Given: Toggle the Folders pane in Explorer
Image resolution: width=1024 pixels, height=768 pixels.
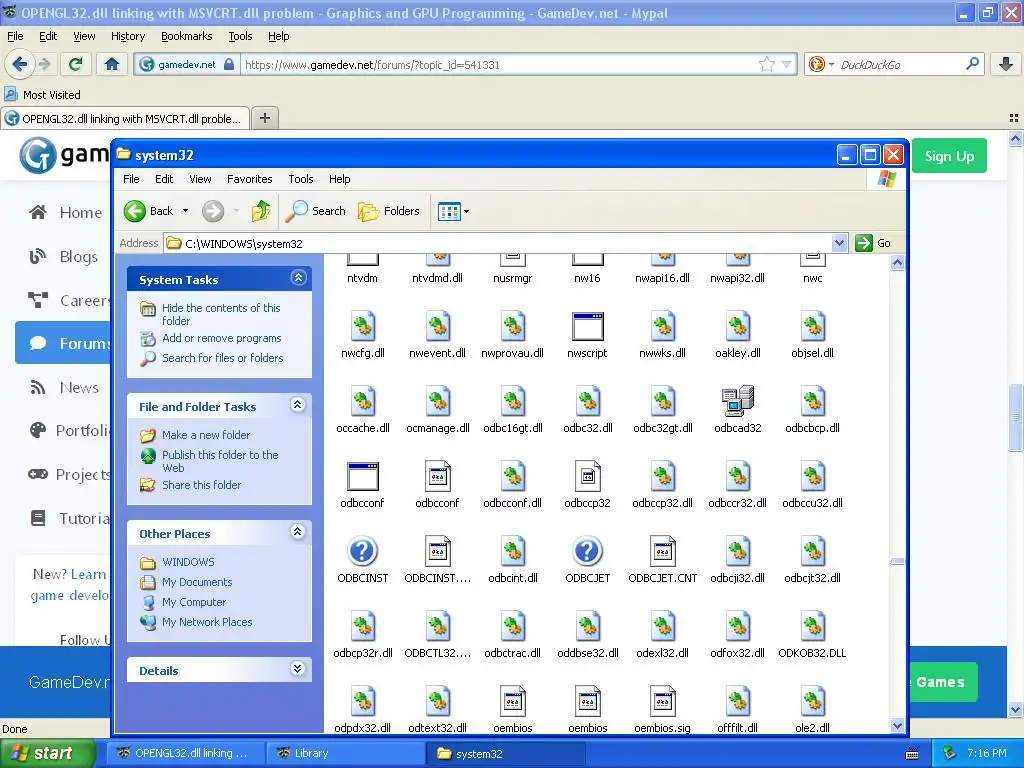Looking at the screenshot, I should point(389,211).
